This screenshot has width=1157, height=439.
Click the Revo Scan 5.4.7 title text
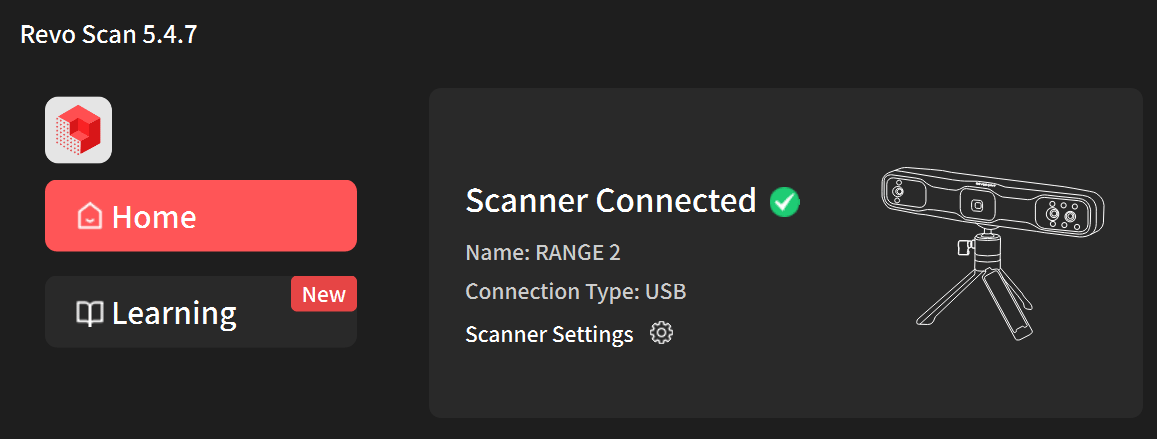click(109, 34)
